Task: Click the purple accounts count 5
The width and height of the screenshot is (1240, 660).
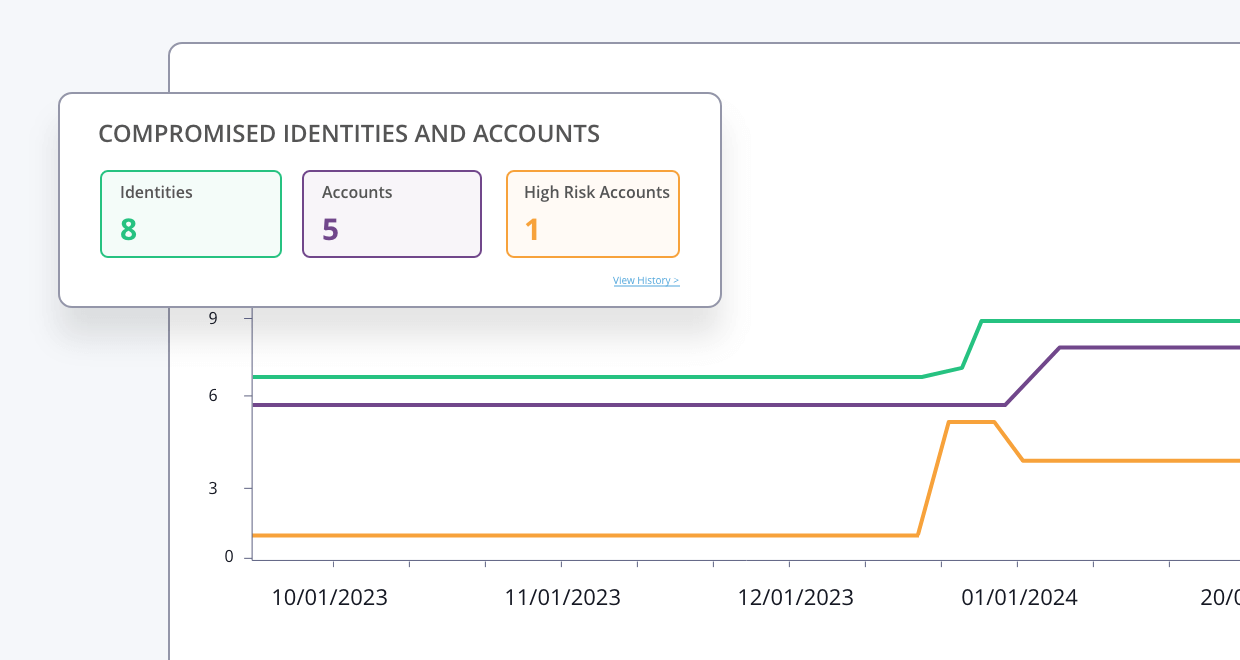Action: (330, 230)
